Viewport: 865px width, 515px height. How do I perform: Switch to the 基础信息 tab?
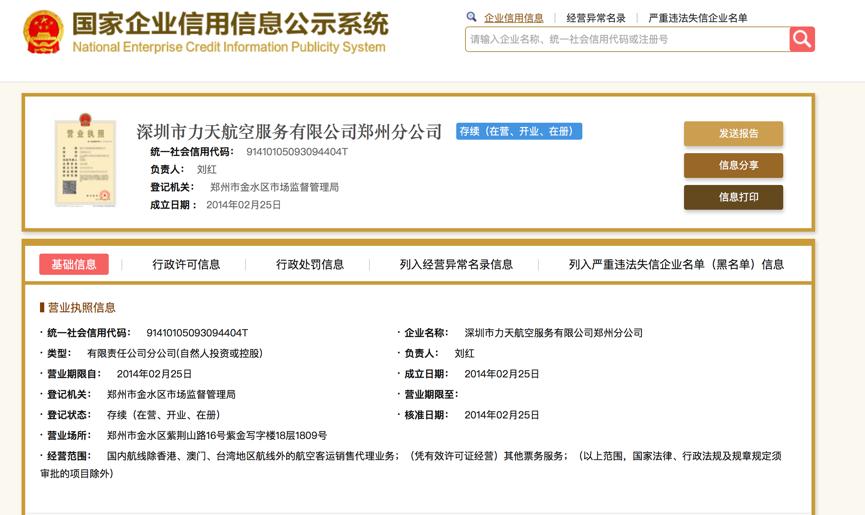(74, 264)
